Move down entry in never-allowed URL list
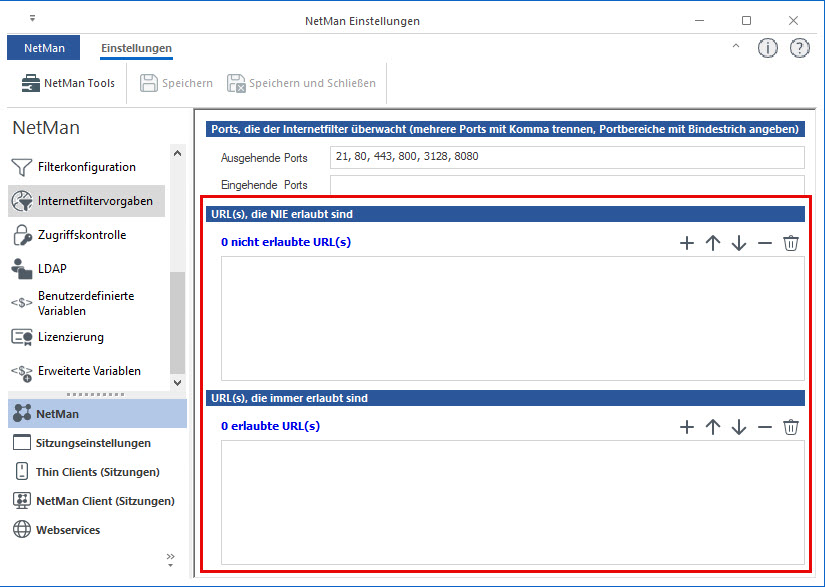The image size is (825, 587). (x=738, y=243)
